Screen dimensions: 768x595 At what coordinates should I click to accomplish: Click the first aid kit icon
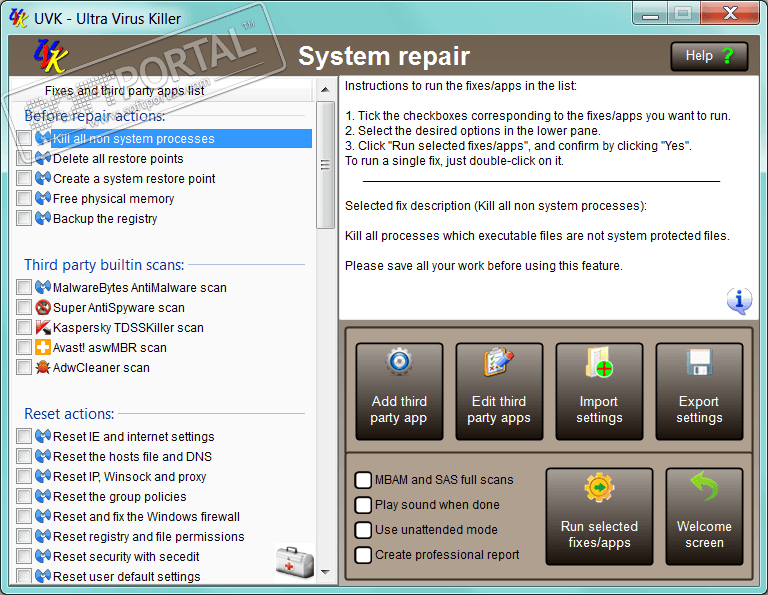click(x=295, y=563)
